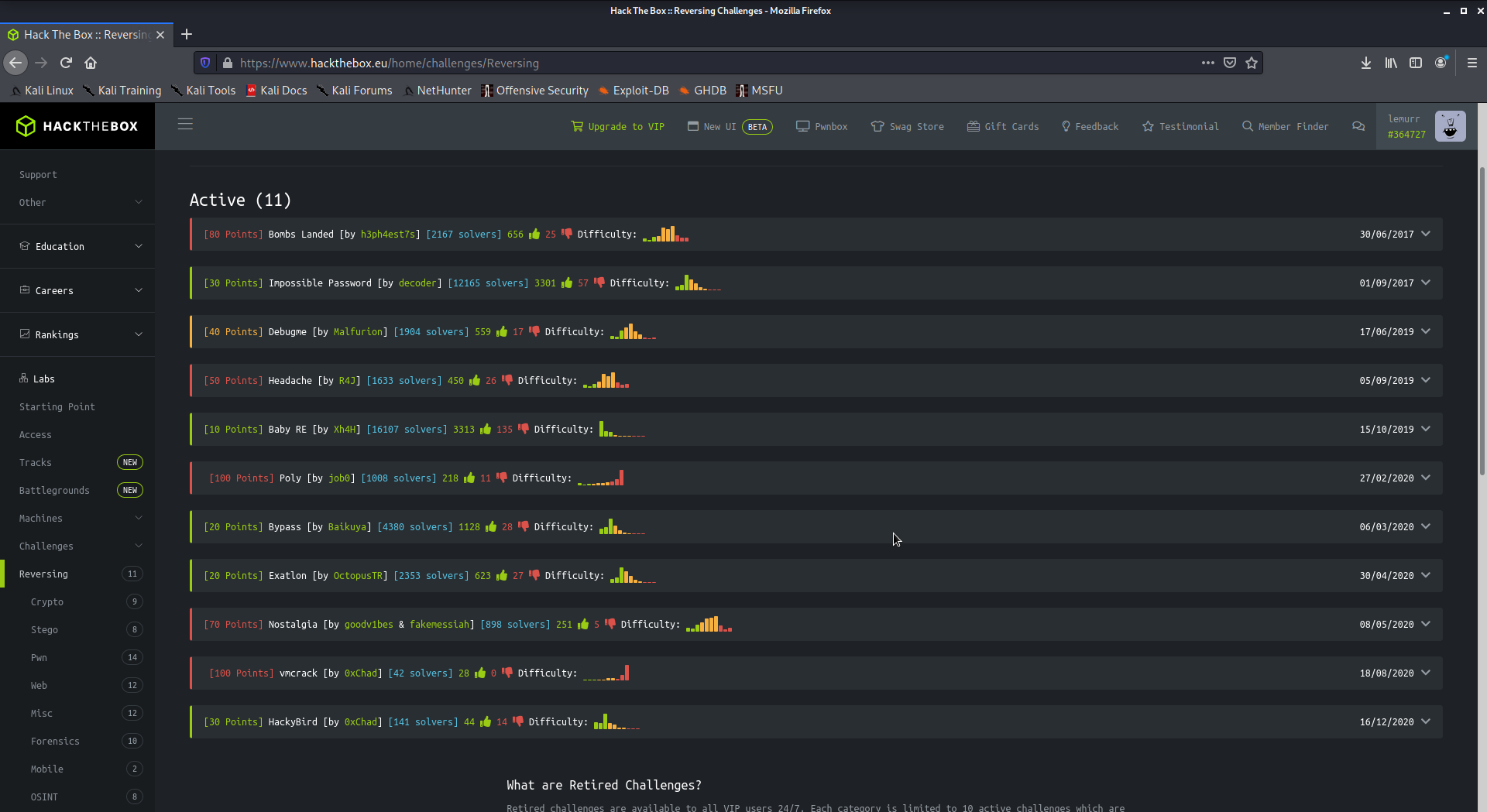Open the Firefox account icon
The image size is (1487, 812).
click(1441, 63)
